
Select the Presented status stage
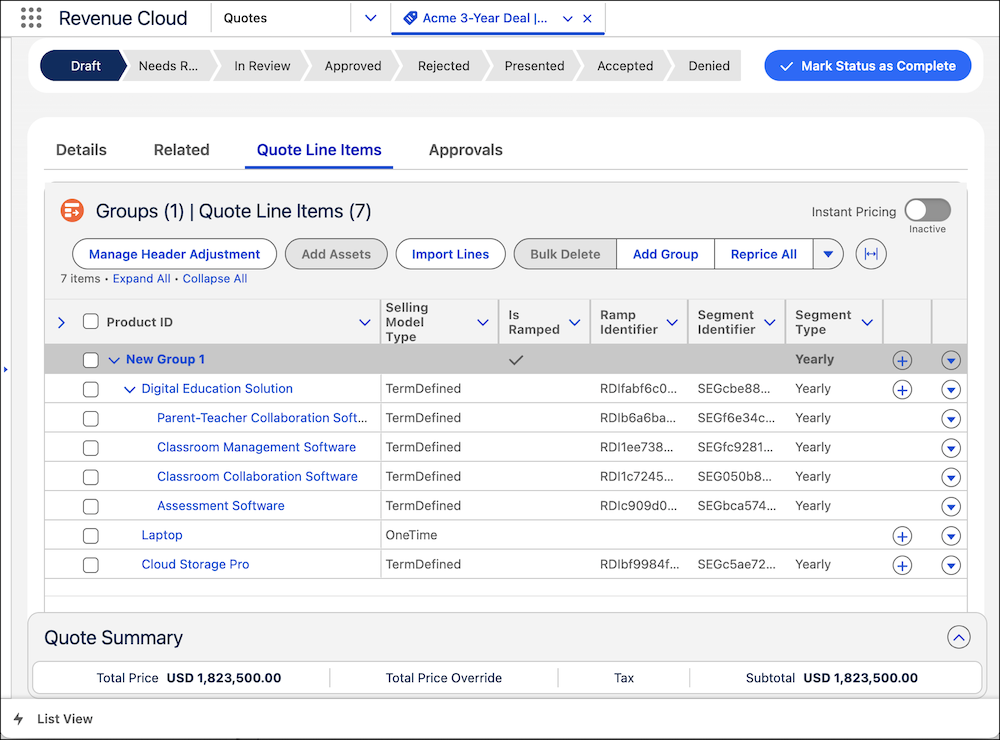534,66
